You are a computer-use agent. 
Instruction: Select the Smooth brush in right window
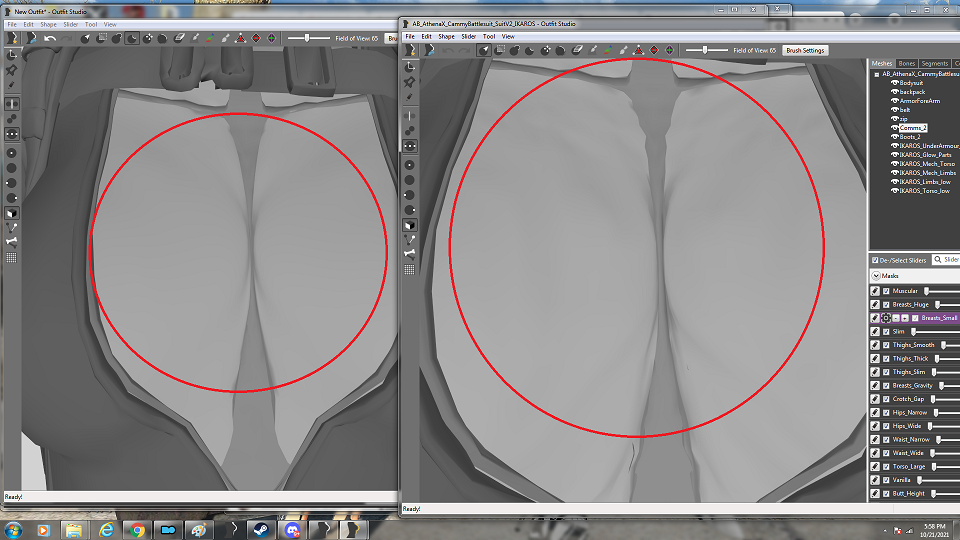point(561,50)
